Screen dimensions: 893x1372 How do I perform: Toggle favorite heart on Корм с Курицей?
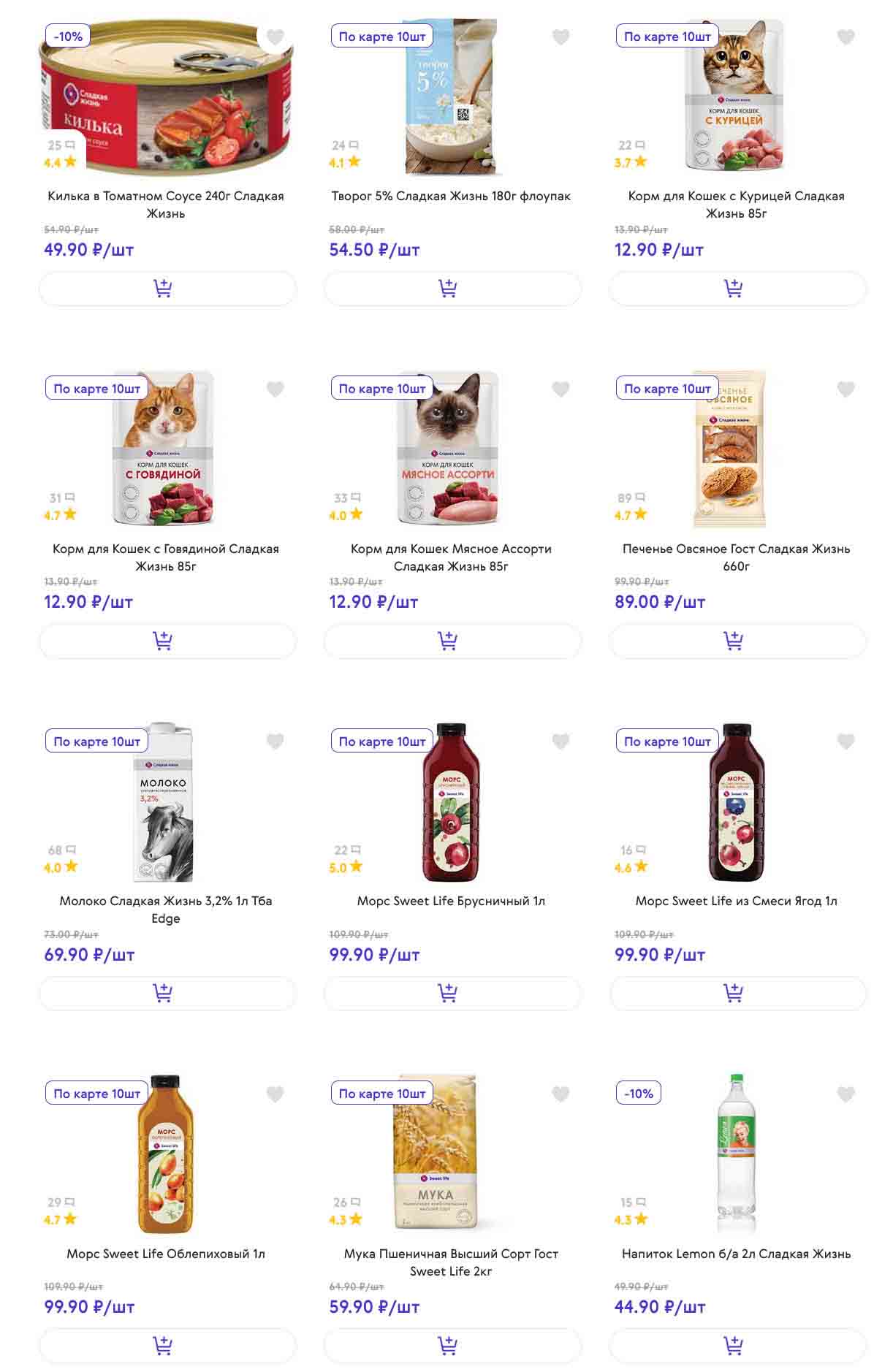[845, 37]
